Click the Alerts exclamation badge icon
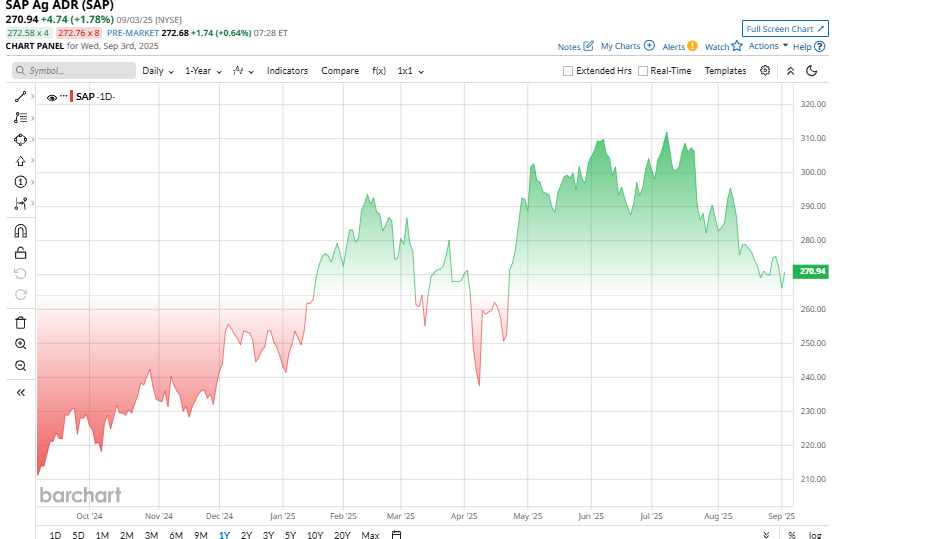952x539 pixels. pyautogui.click(x=692, y=46)
